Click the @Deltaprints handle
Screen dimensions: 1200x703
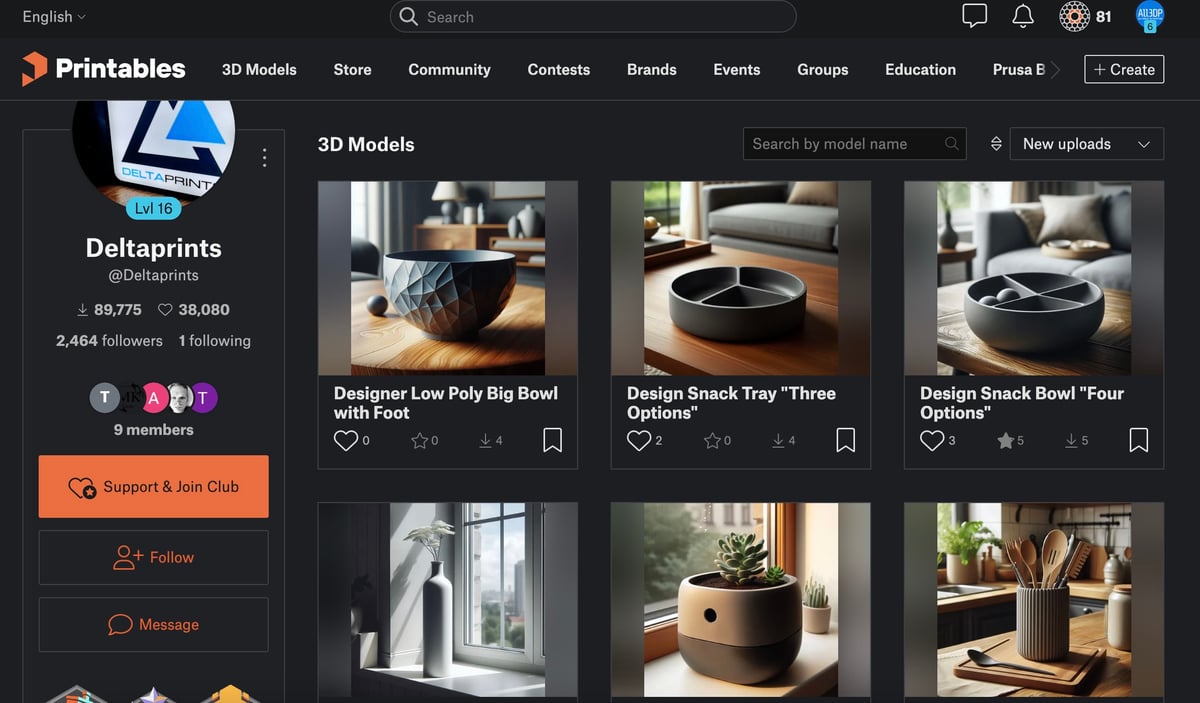[x=153, y=275]
